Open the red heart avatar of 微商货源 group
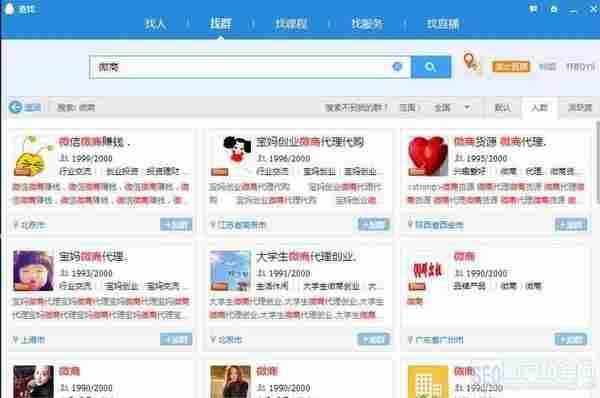 428,156
